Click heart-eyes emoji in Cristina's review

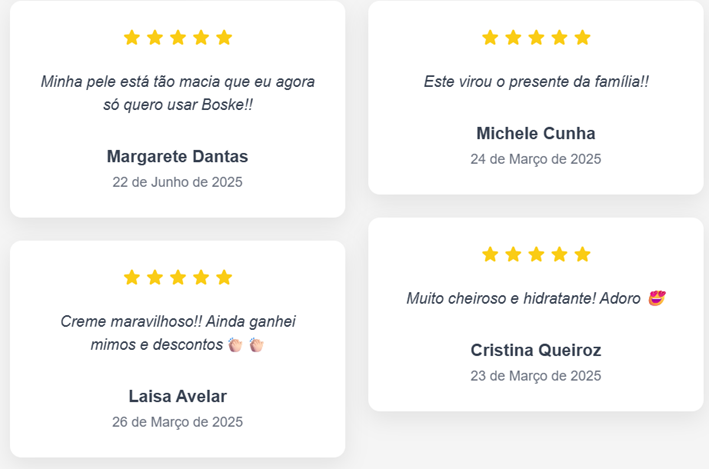657,298
